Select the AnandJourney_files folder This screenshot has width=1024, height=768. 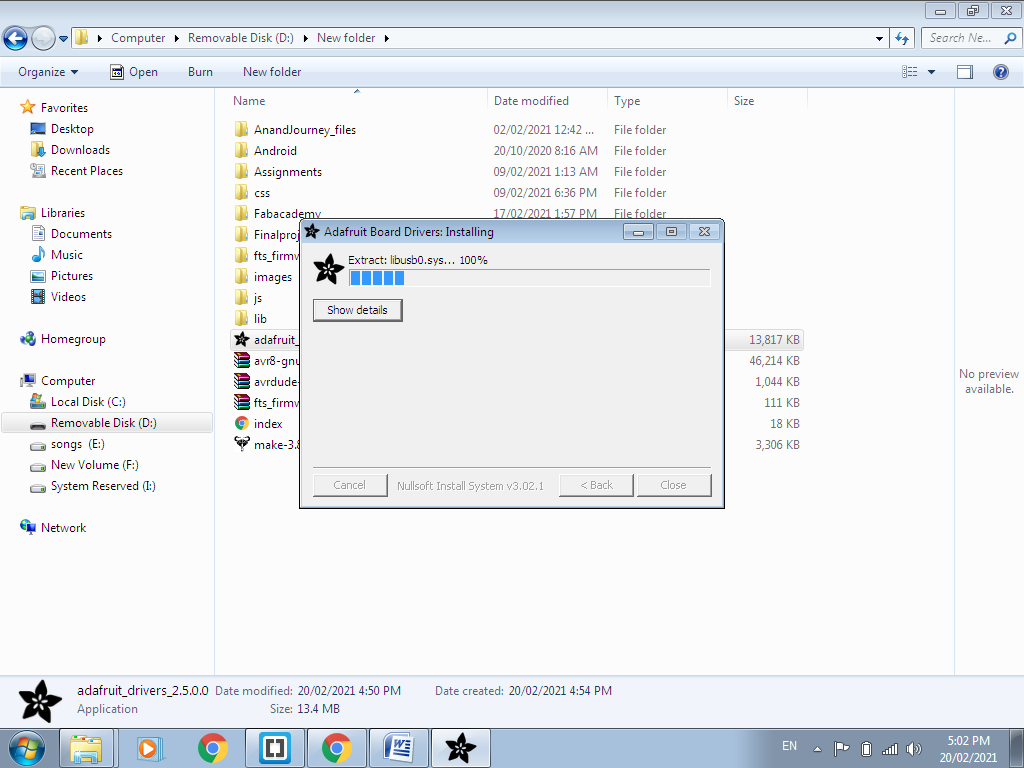click(x=304, y=130)
